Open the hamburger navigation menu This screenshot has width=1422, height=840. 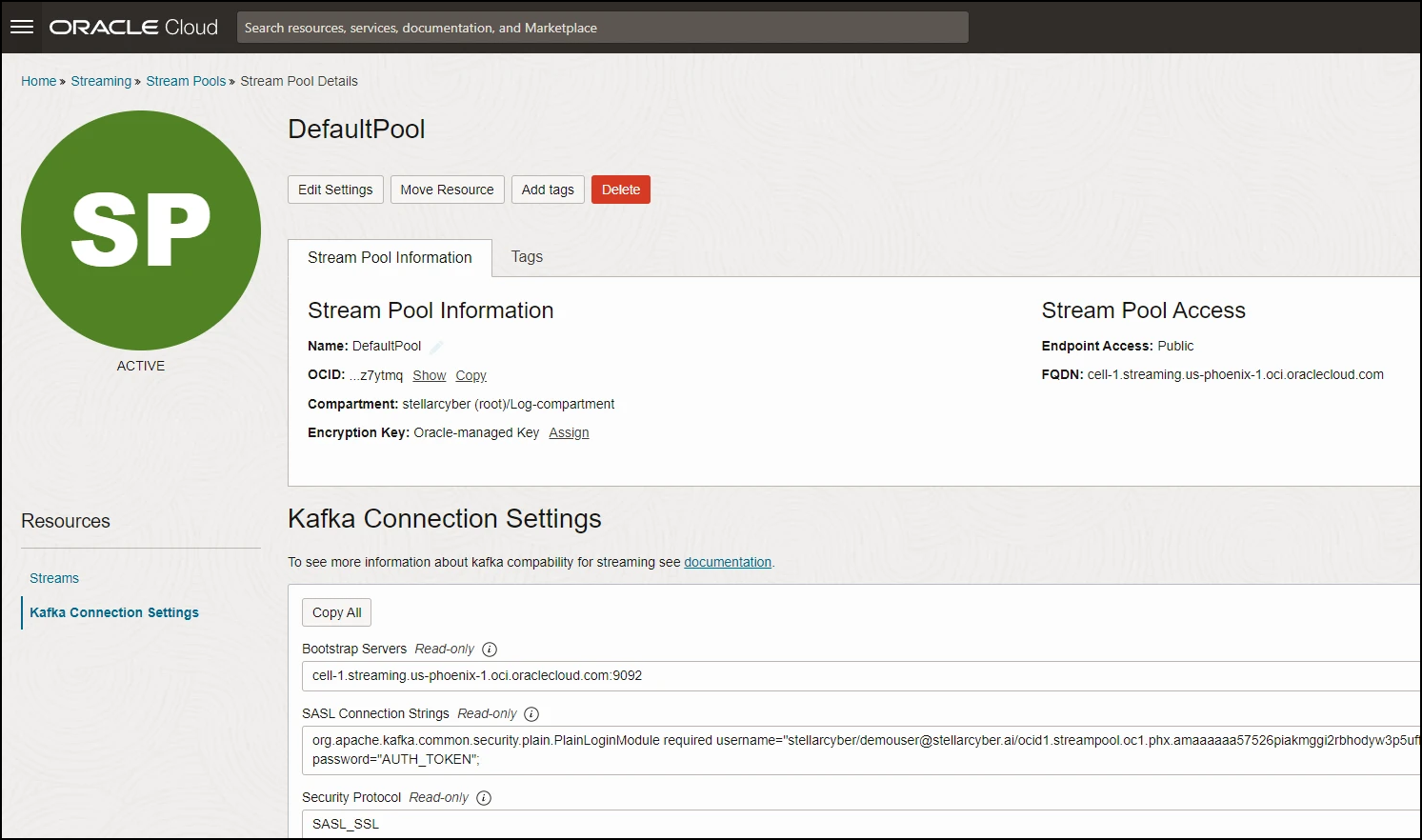point(22,27)
